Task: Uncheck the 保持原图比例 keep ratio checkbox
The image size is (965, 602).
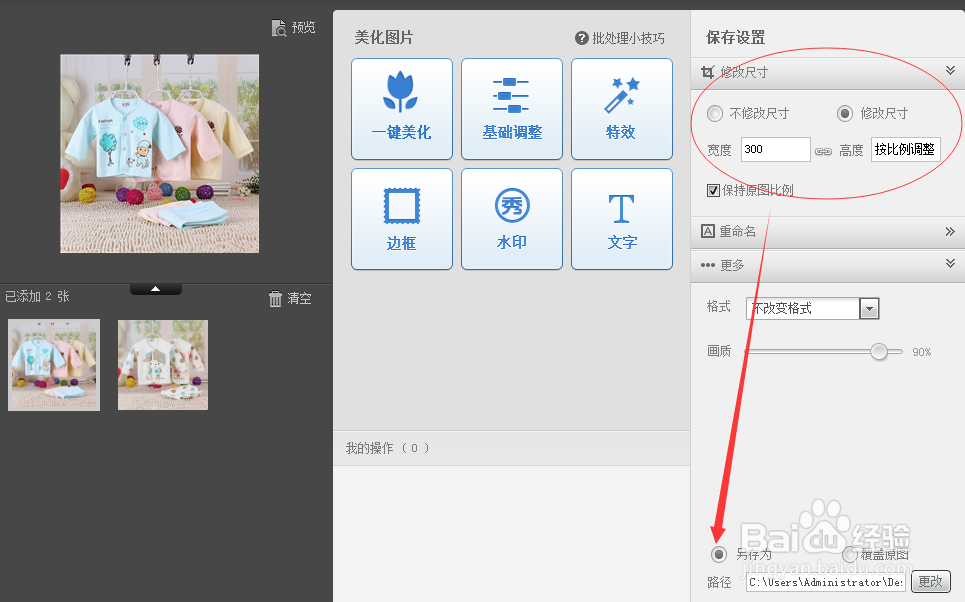Action: pos(713,189)
